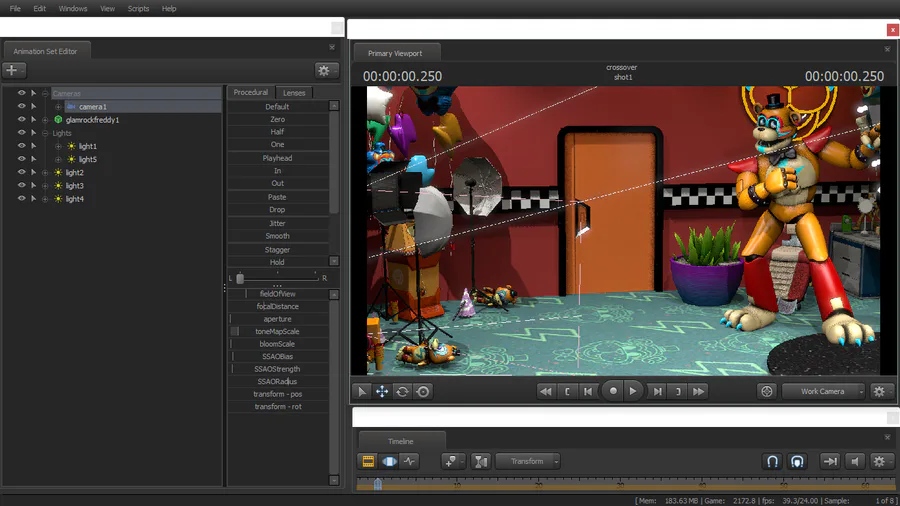
Task: Open the Transform dropdown in timeline
Action: 527,461
